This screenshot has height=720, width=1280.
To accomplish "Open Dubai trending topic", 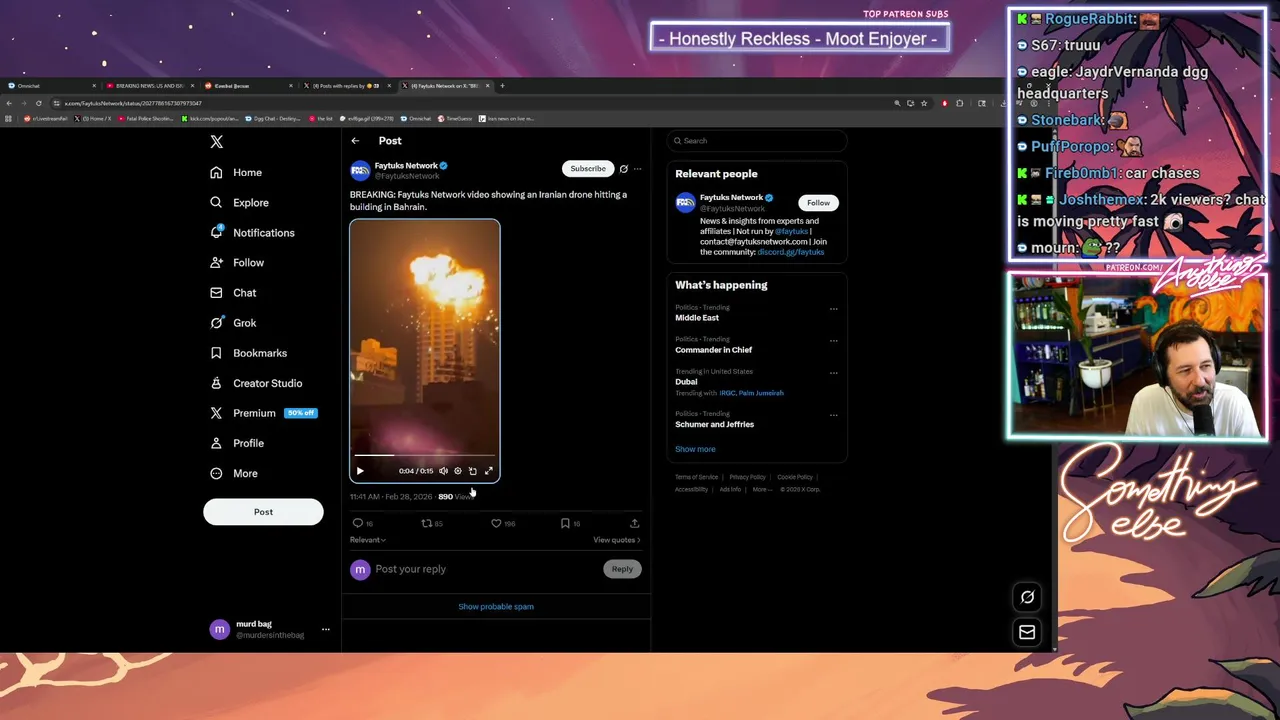I will pos(686,382).
